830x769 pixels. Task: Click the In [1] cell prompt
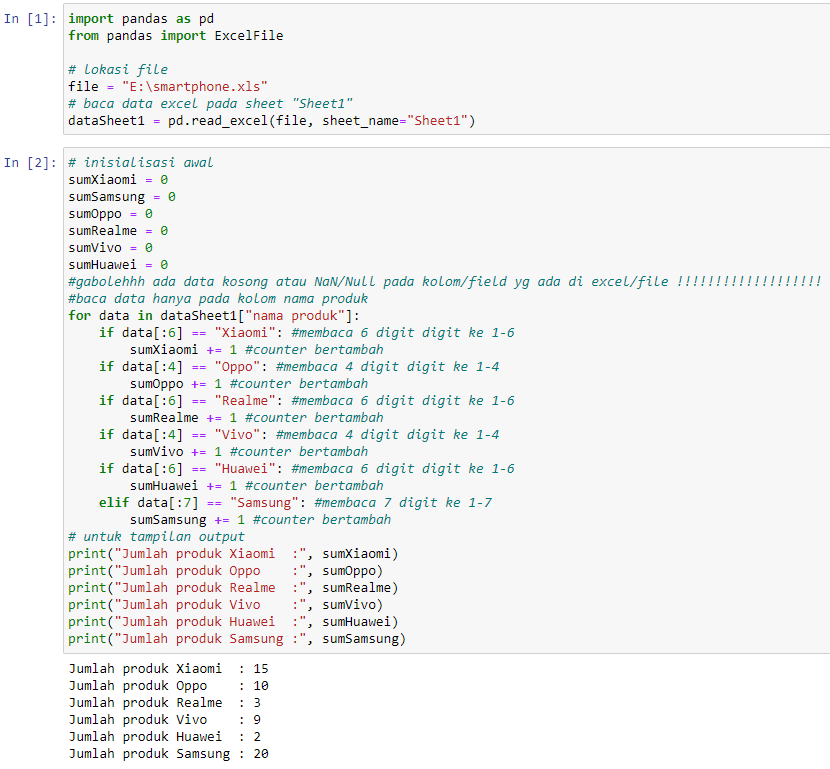point(28,18)
